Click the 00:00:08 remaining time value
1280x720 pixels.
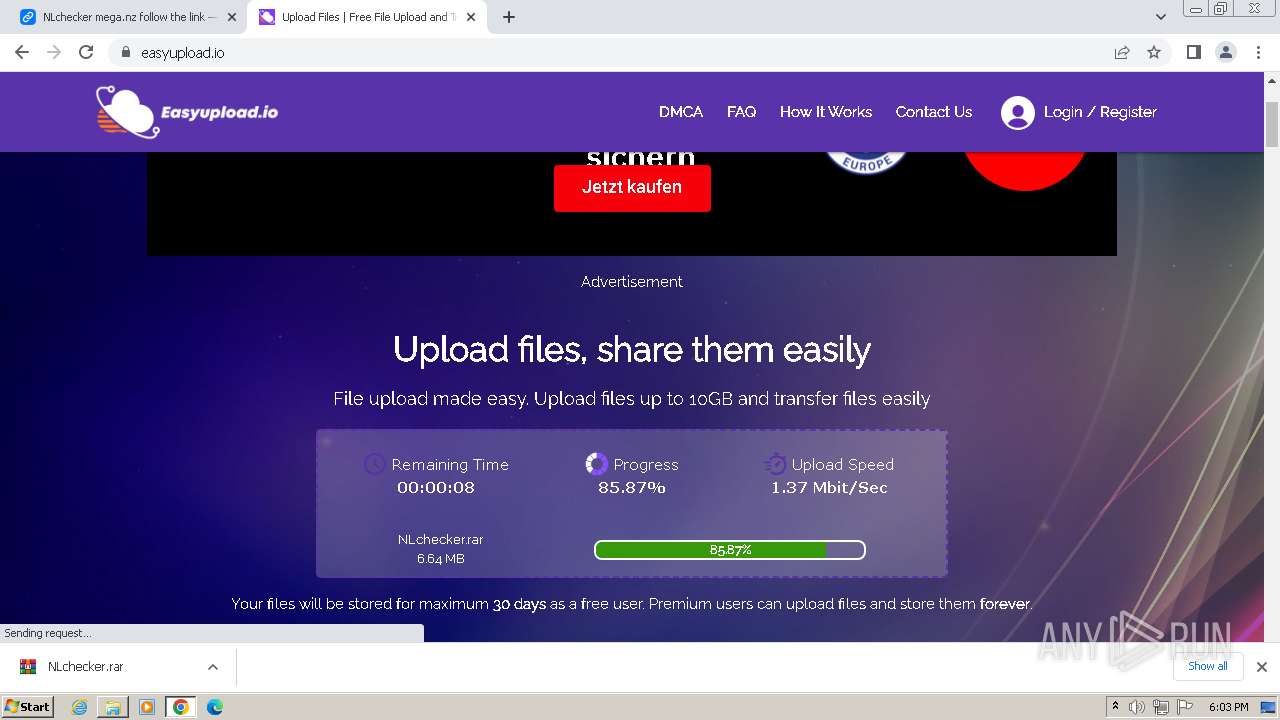(x=436, y=488)
